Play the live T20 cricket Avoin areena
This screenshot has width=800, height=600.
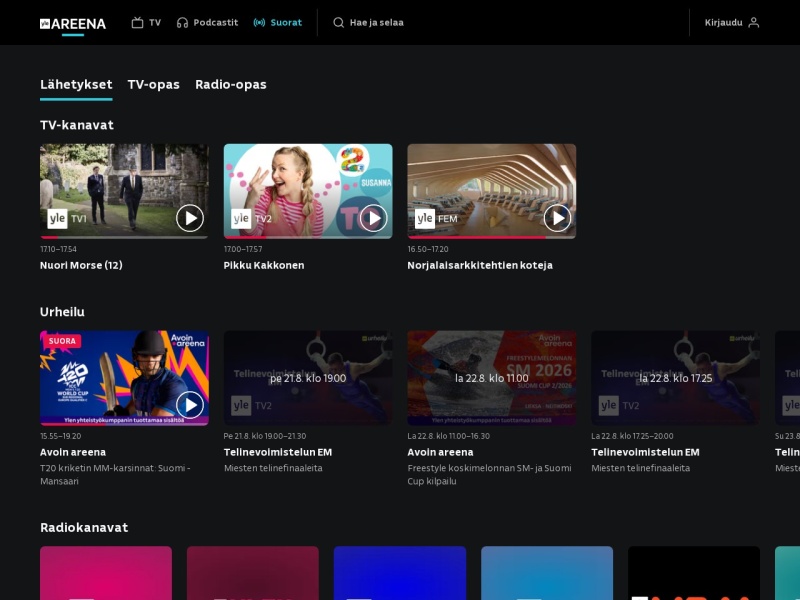click(x=190, y=405)
